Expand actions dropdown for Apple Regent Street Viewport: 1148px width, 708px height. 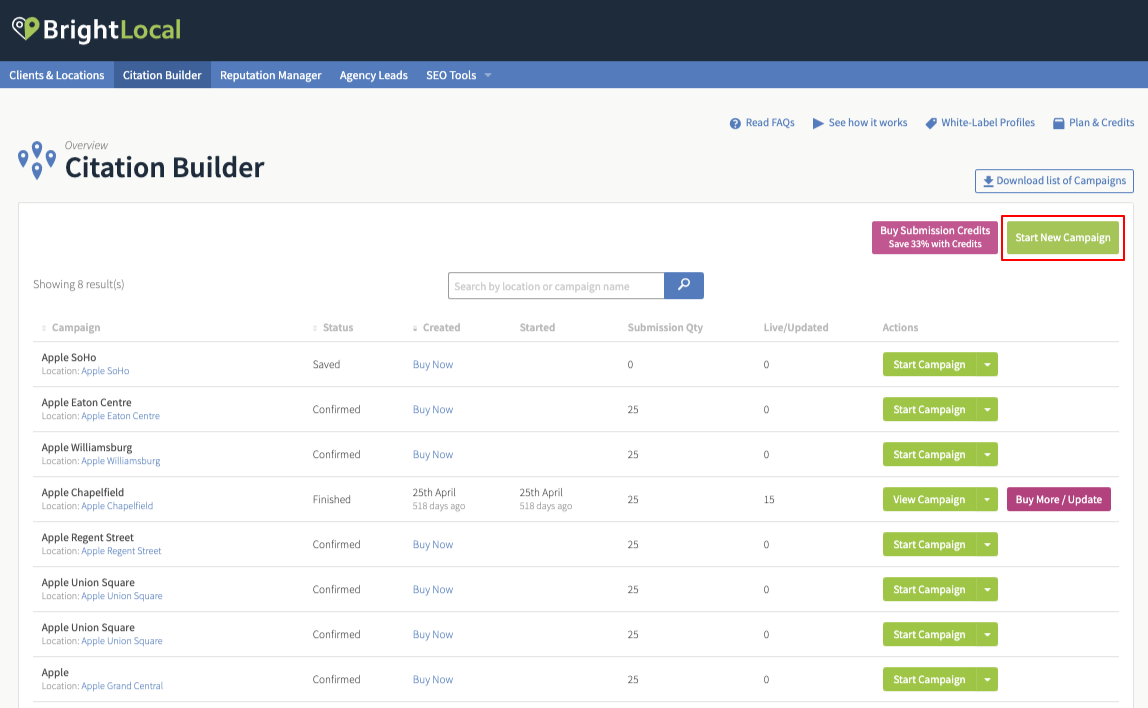tap(987, 545)
